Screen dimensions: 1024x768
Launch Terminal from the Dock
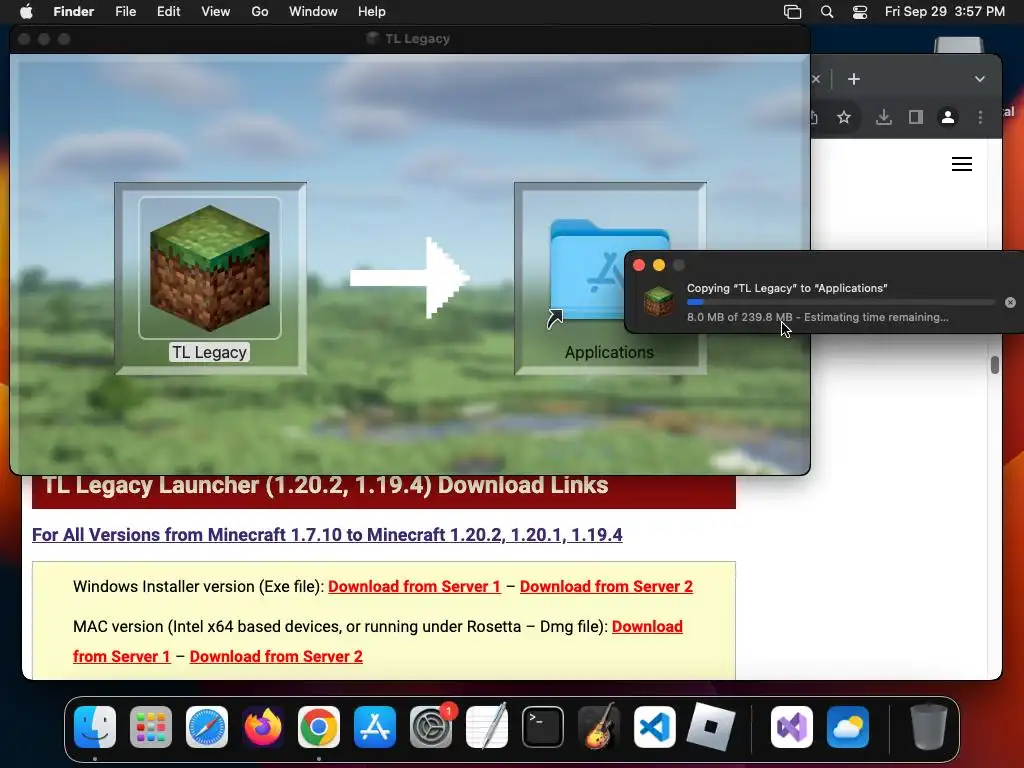(x=543, y=727)
